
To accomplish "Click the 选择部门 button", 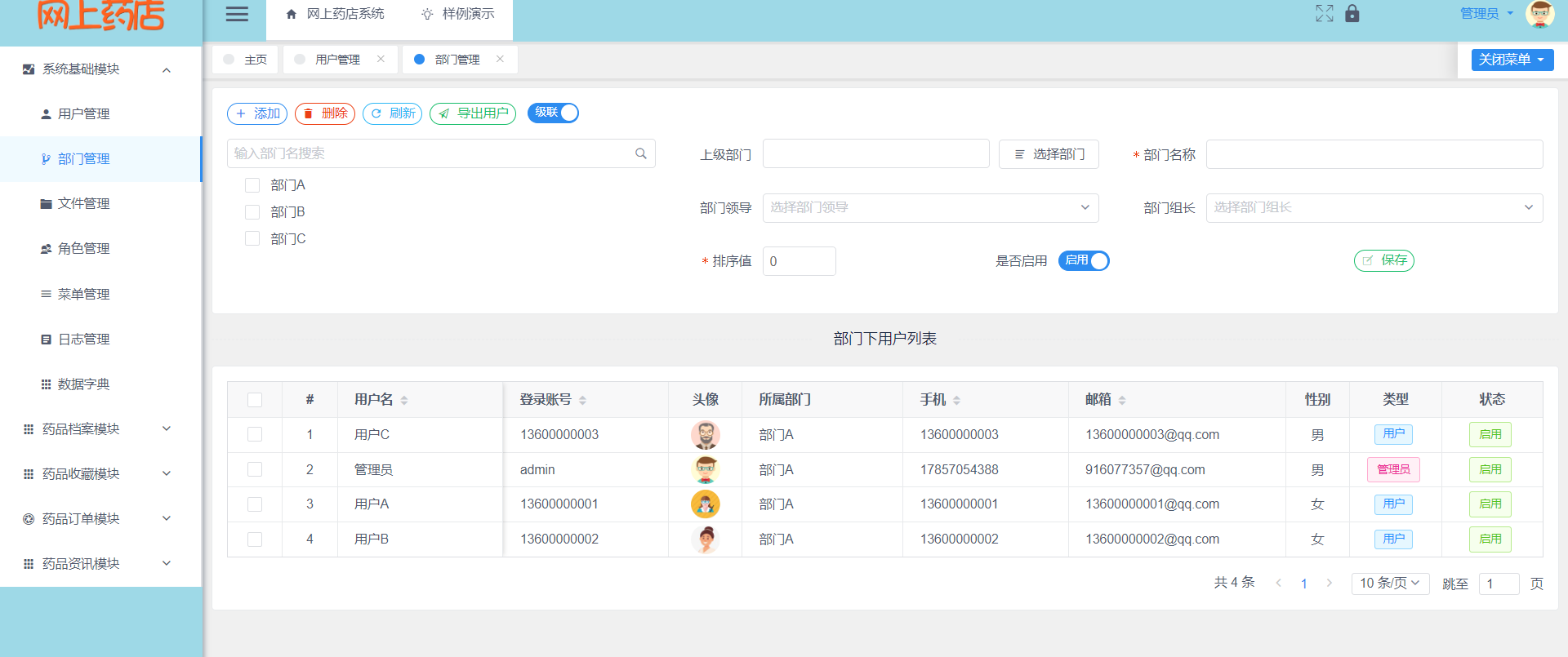I will tap(1049, 154).
